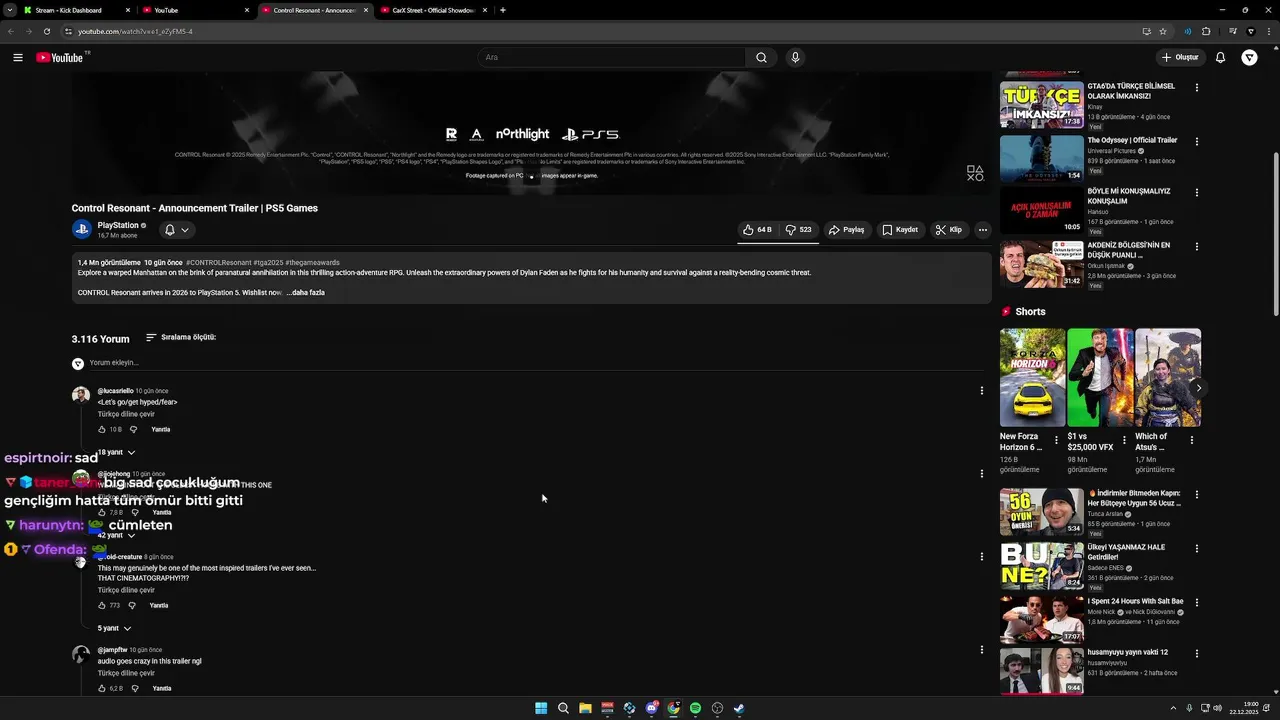Screen dimensions: 1280x720
Task: Click the search magnifier button
Action: [761, 57]
